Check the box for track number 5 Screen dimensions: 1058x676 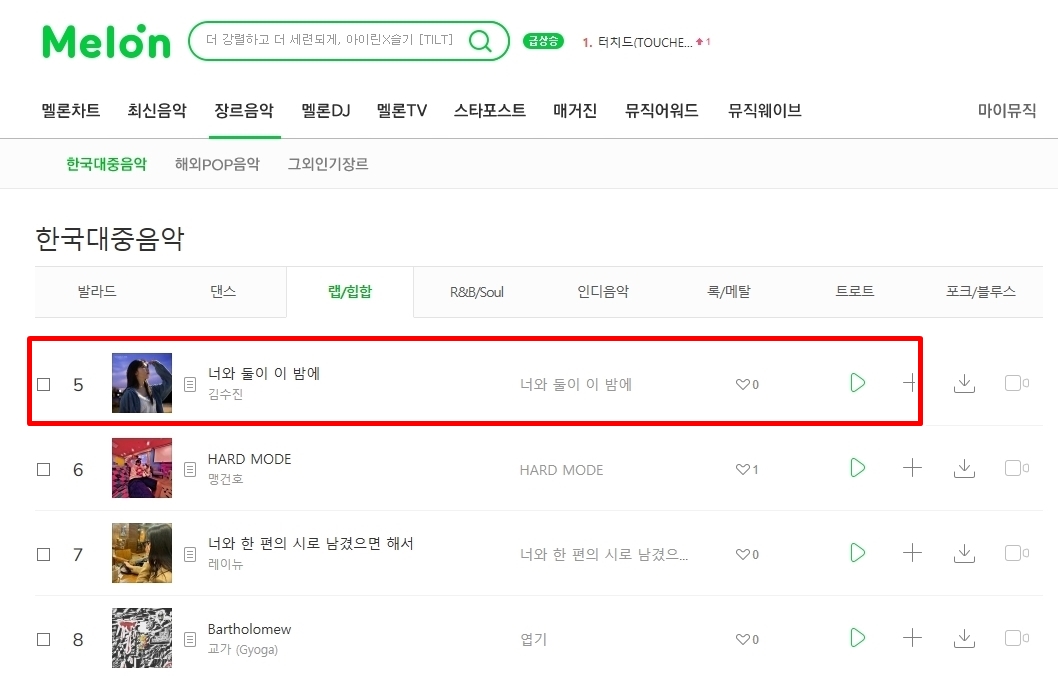tap(44, 385)
